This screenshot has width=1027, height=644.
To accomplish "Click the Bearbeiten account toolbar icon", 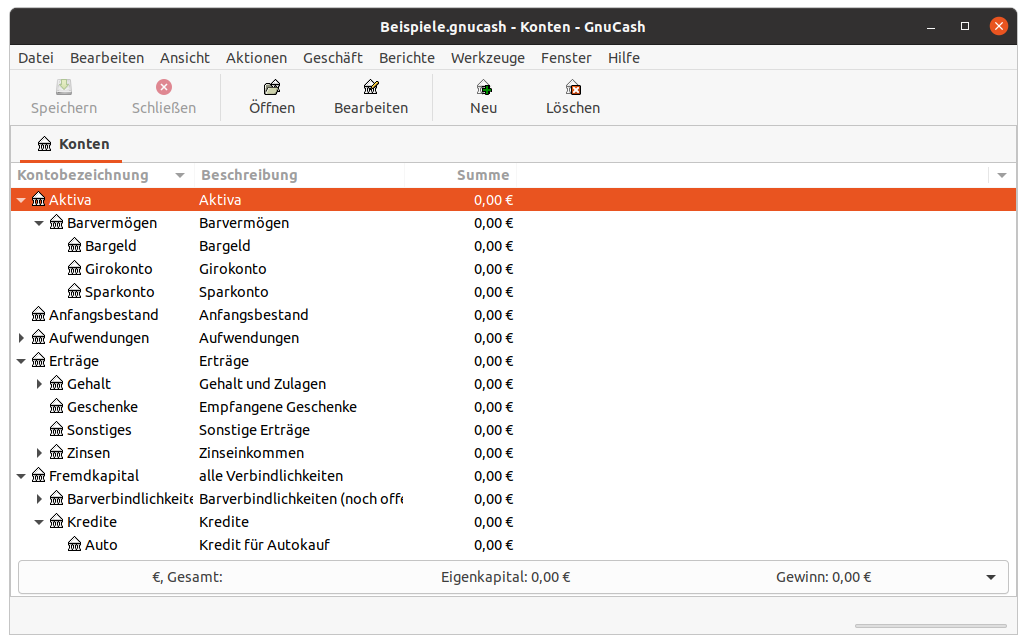I will pyautogui.click(x=371, y=88).
